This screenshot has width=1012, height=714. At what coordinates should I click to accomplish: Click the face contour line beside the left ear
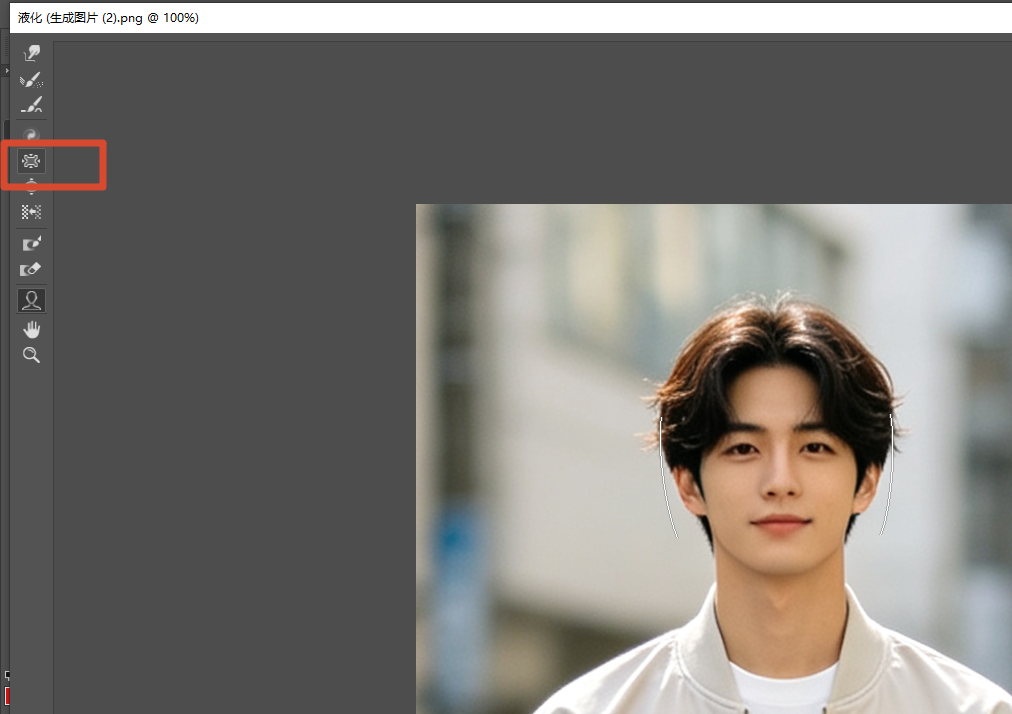coord(667,478)
